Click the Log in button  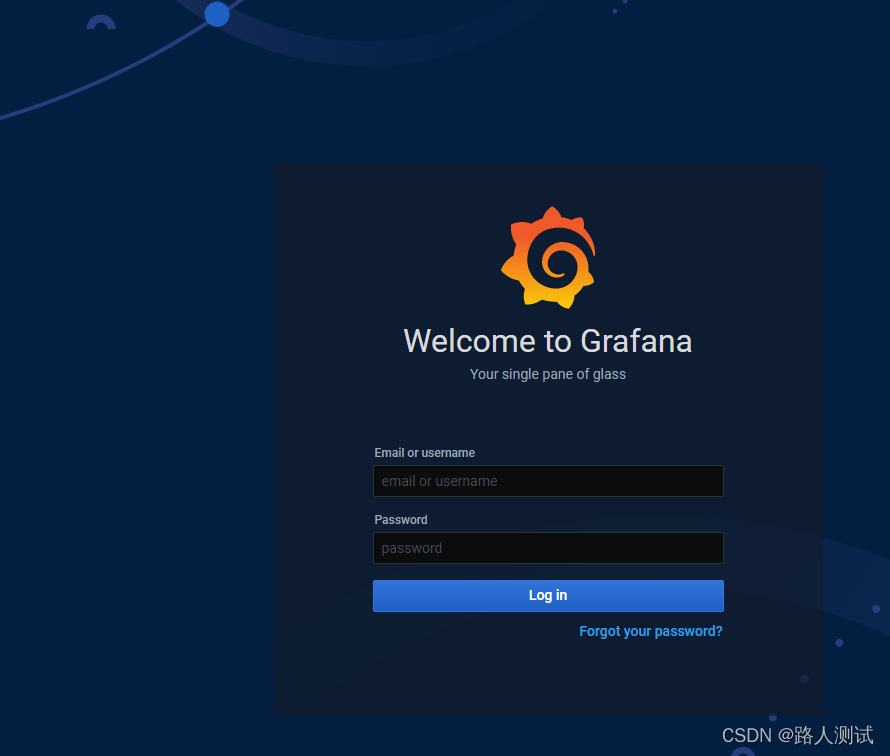pos(548,595)
